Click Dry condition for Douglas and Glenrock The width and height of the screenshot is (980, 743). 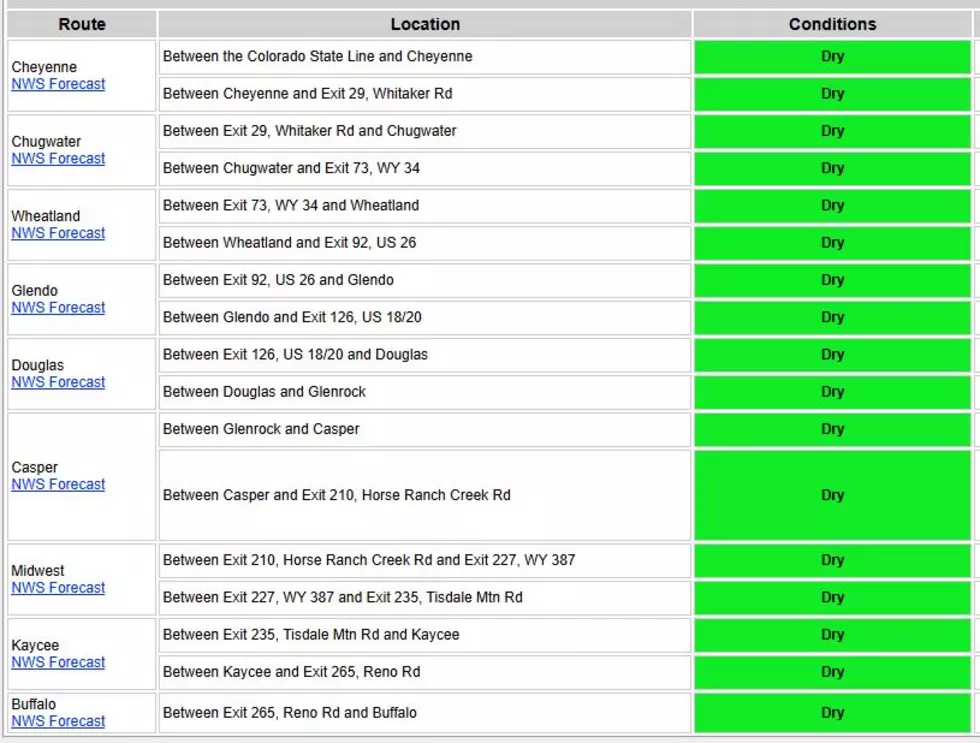[x=832, y=392]
